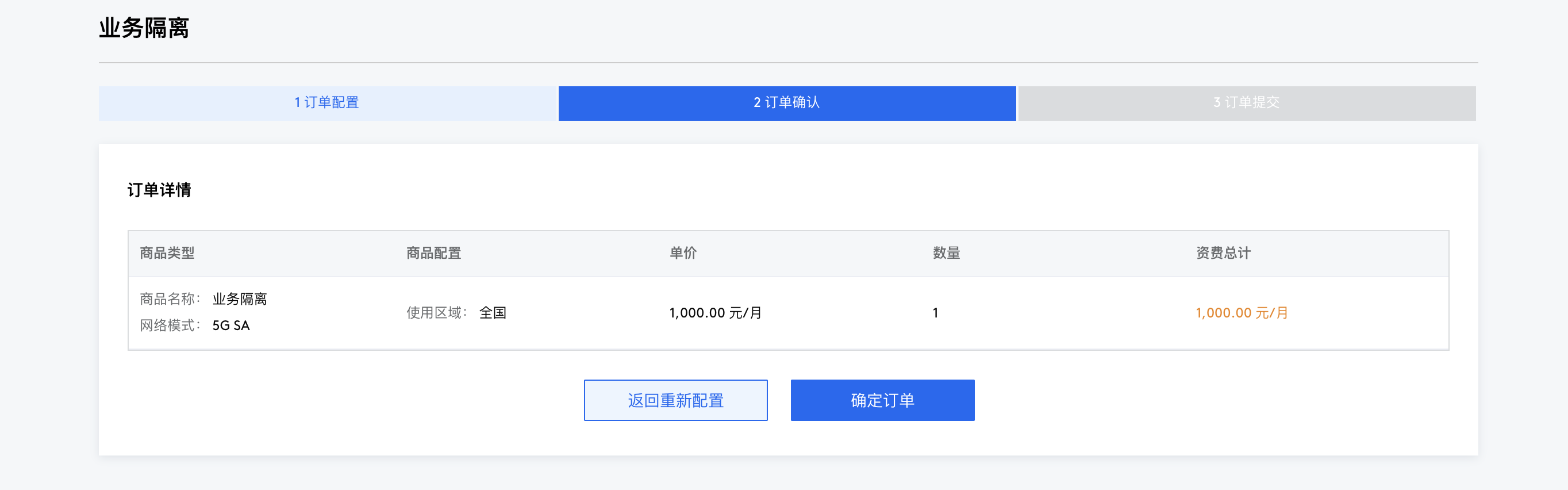Go to step 1 订单配置 tab
This screenshot has width=1568, height=490.
328,103
